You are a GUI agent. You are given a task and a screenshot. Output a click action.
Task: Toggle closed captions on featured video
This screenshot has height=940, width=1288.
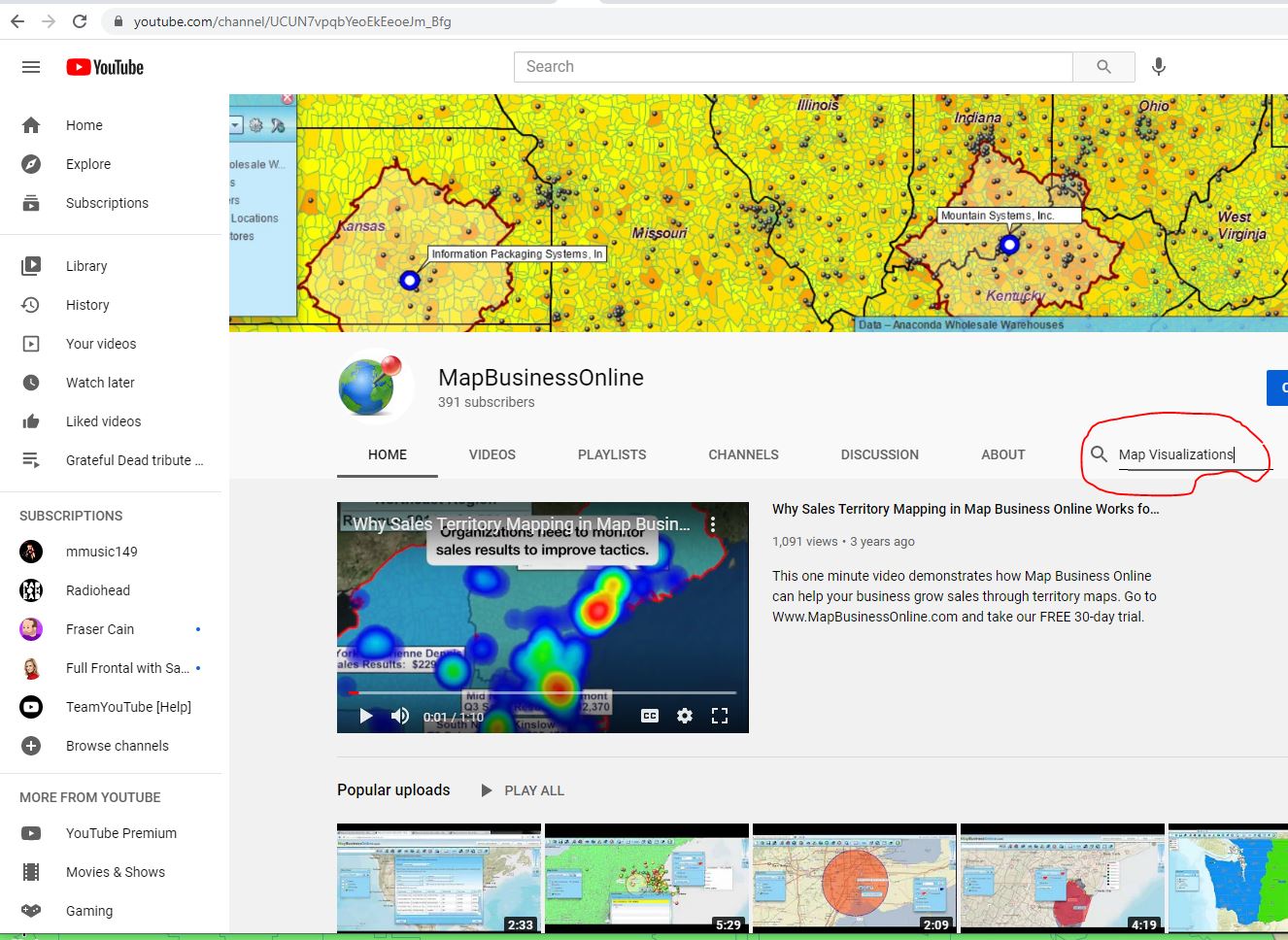(x=650, y=716)
